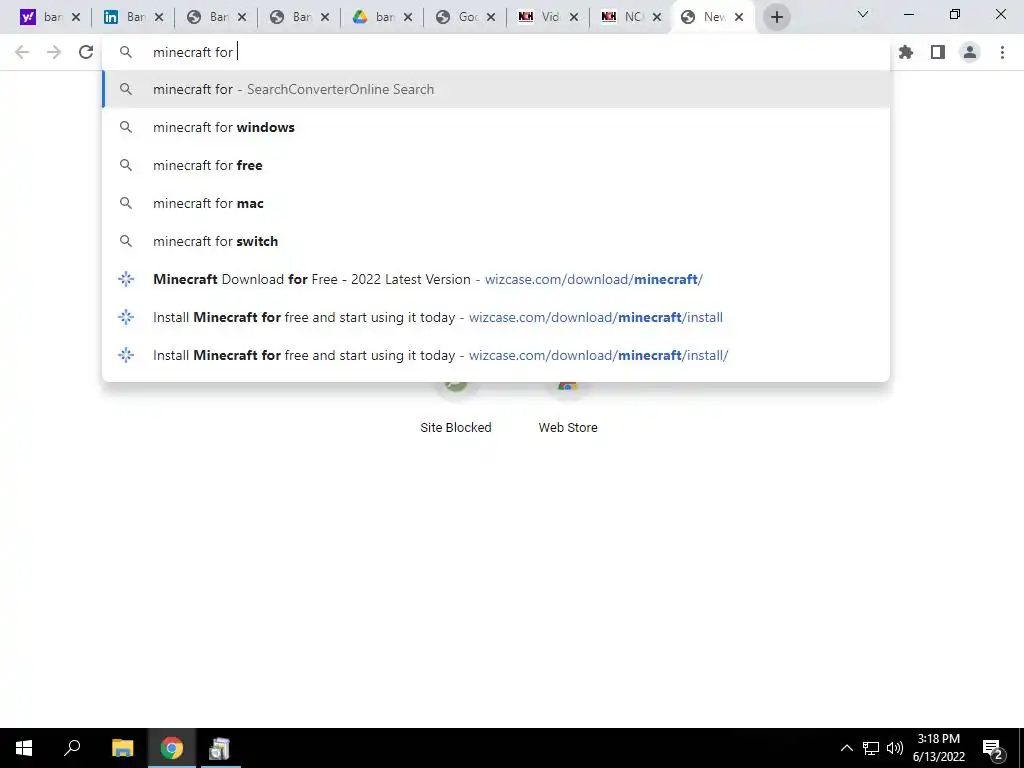This screenshot has width=1024, height=768.
Task: Show hidden system tray icons
Action: 846,748
